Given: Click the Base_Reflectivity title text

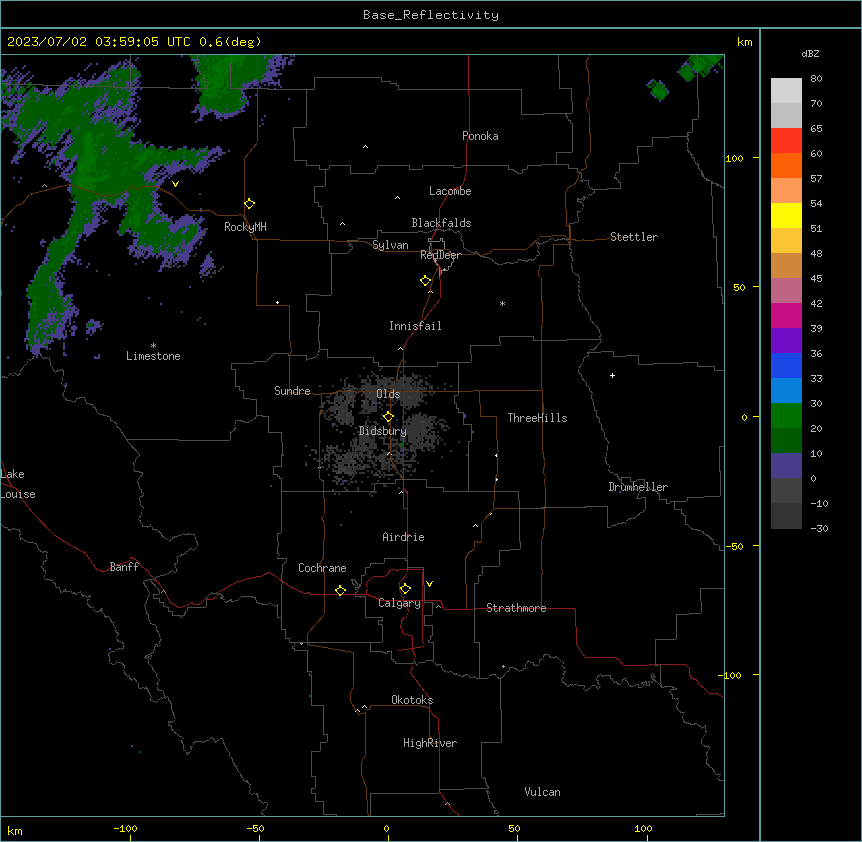Looking at the screenshot, I should pyautogui.click(x=431, y=15).
